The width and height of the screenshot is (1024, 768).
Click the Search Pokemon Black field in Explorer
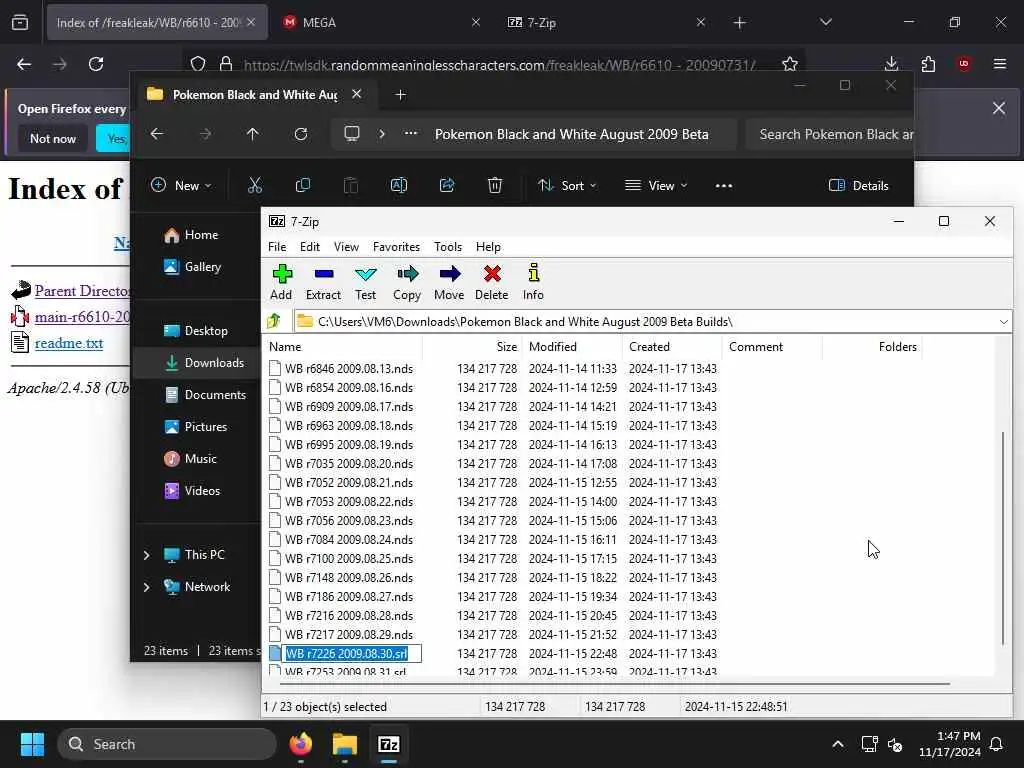tap(830, 134)
